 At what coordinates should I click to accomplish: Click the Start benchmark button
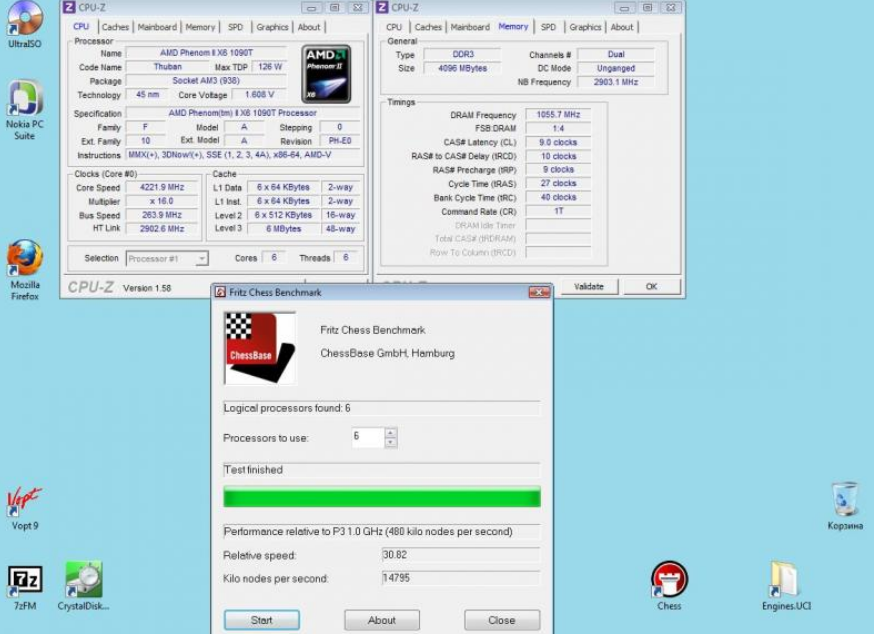261,620
